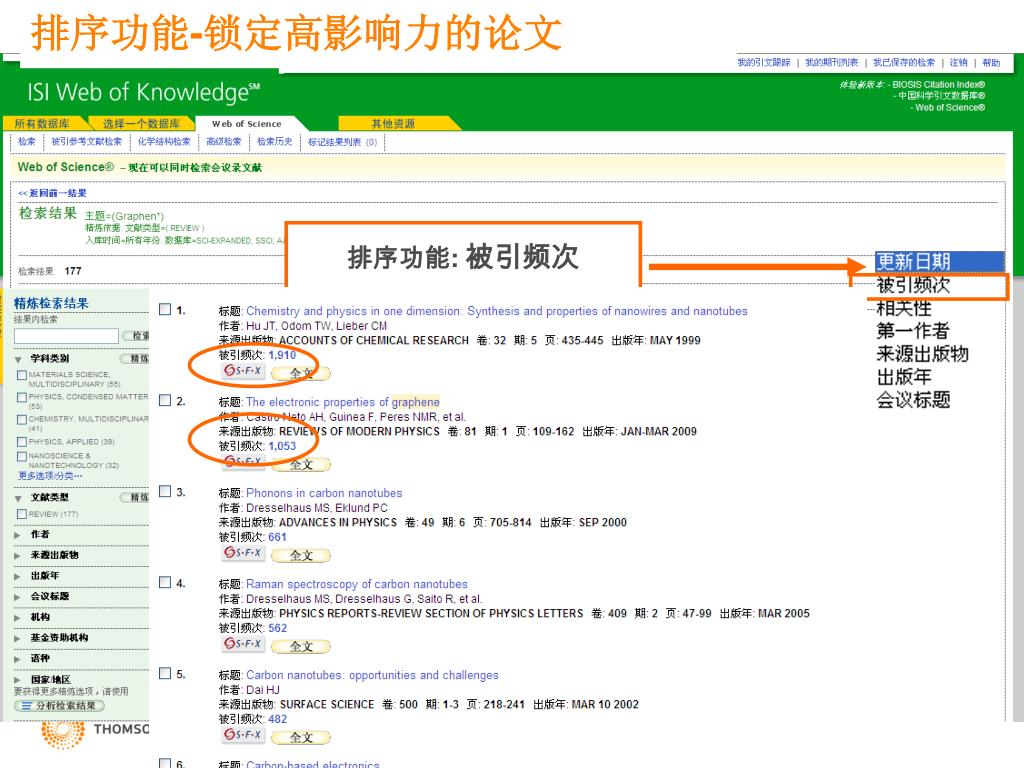Select the Web of Science tab
The width and height of the screenshot is (1024, 768).
(x=247, y=123)
